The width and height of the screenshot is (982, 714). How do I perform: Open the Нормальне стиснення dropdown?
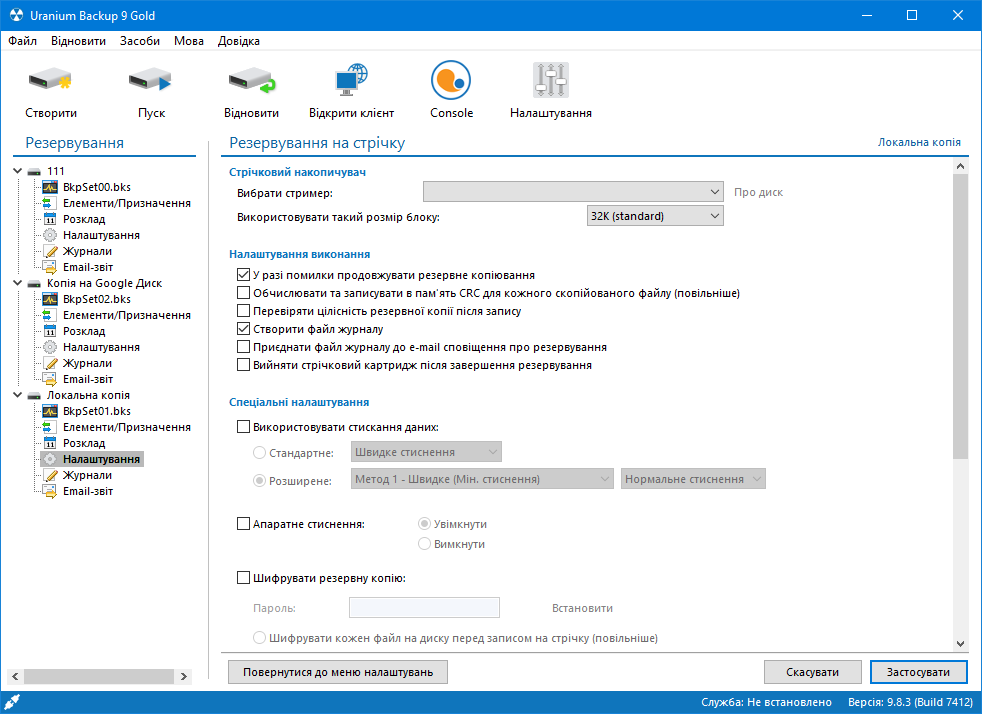(693, 479)
